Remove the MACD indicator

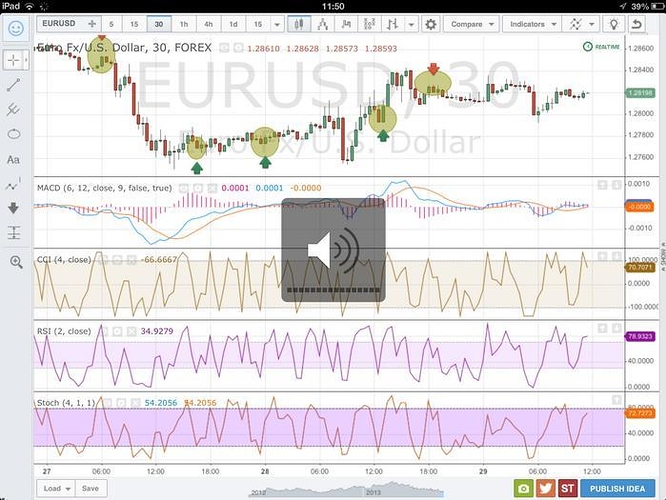tap(212, 188)
